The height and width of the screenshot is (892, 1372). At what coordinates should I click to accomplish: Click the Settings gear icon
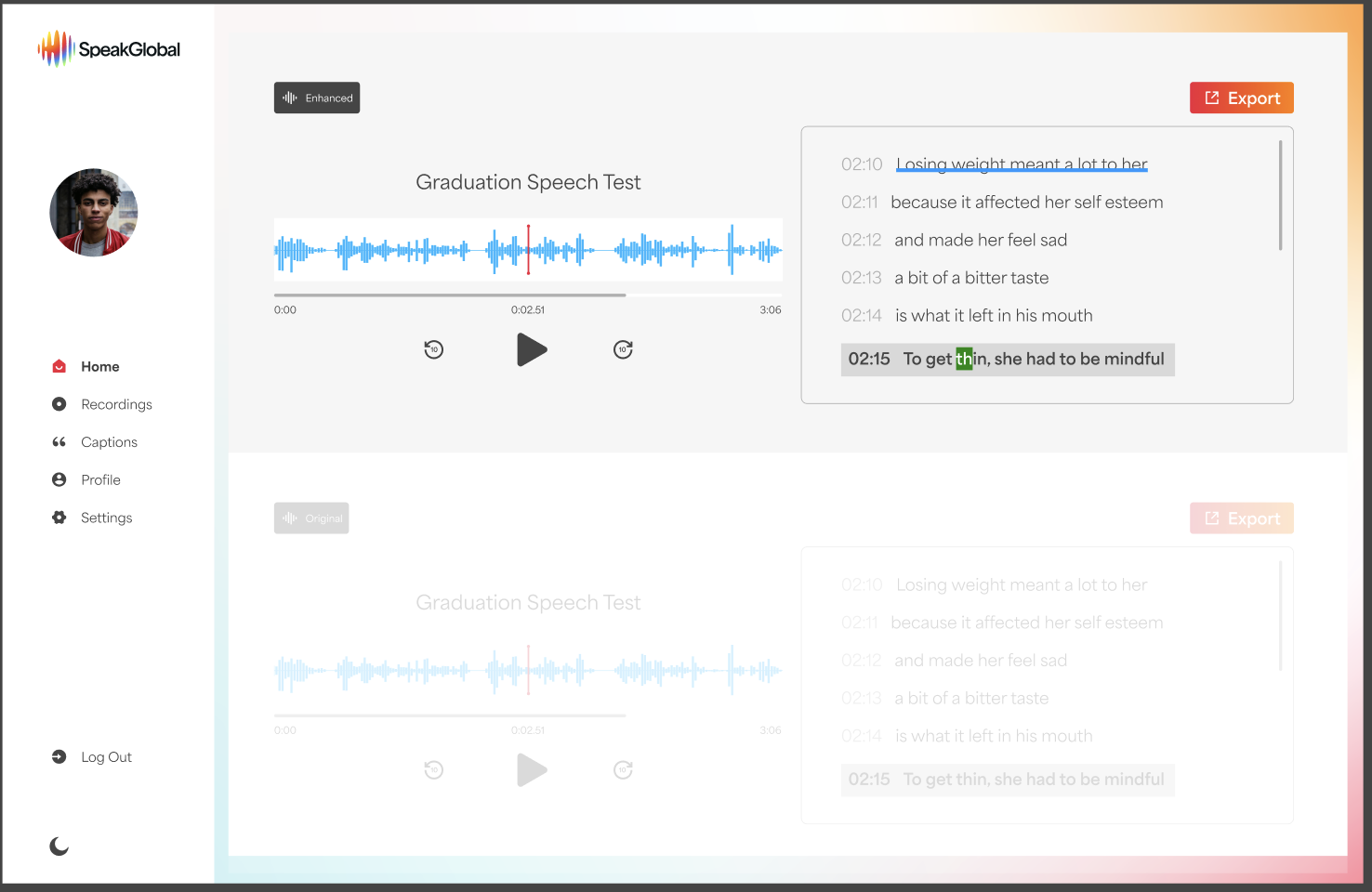(x=59, y=518)
